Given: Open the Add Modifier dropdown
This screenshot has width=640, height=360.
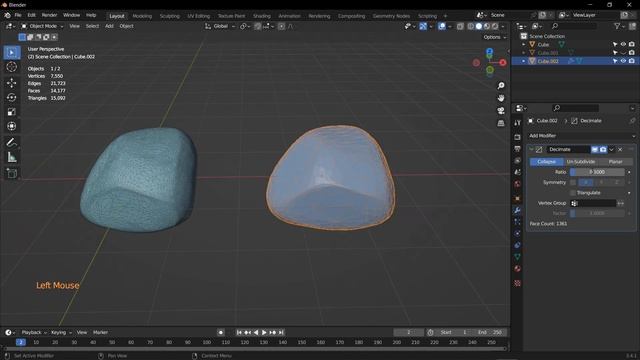Looking at the screenshot, I should (x=581, y=136).
